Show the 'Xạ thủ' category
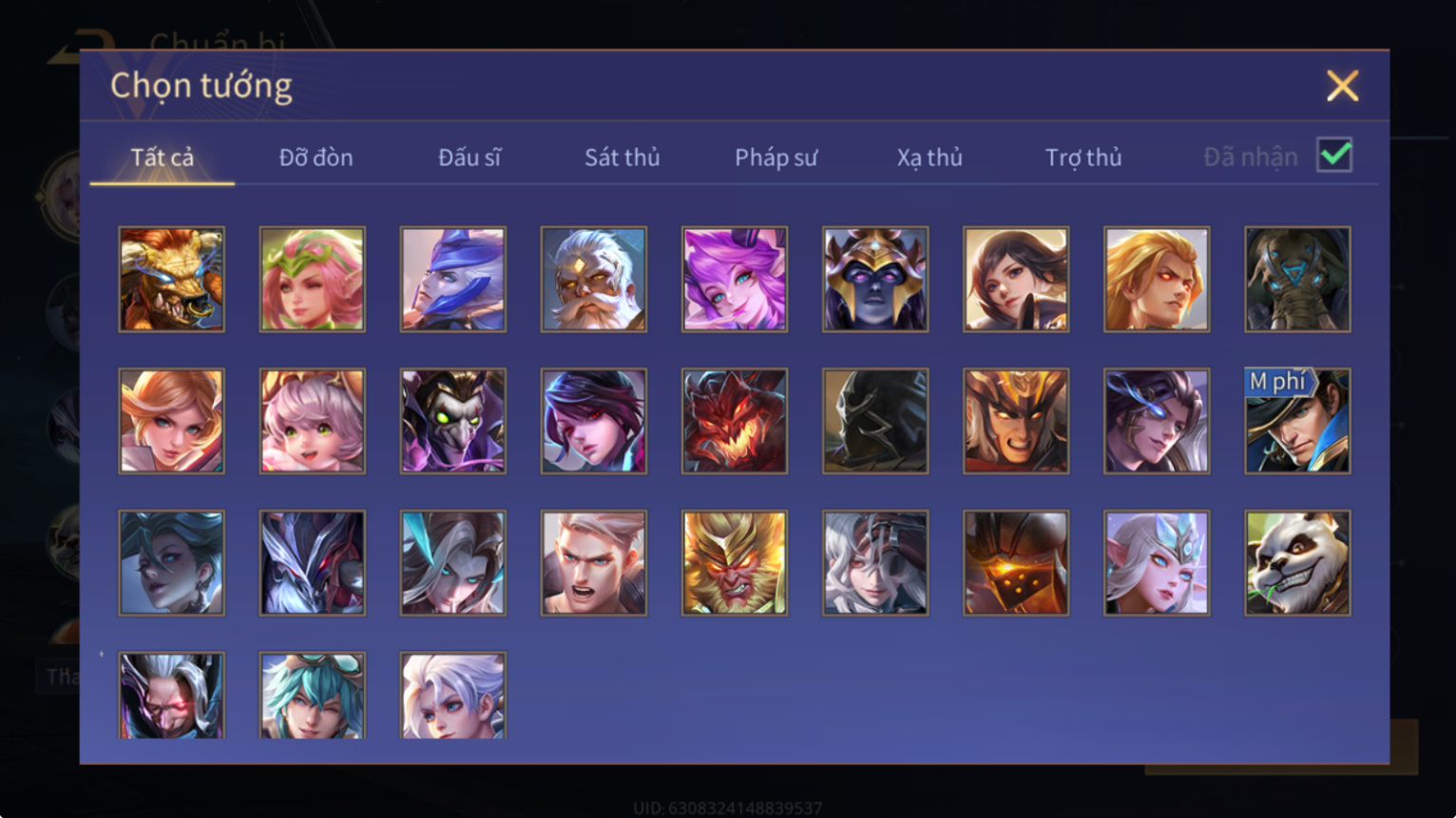1456x818 pixels. [x=929, y=158]
